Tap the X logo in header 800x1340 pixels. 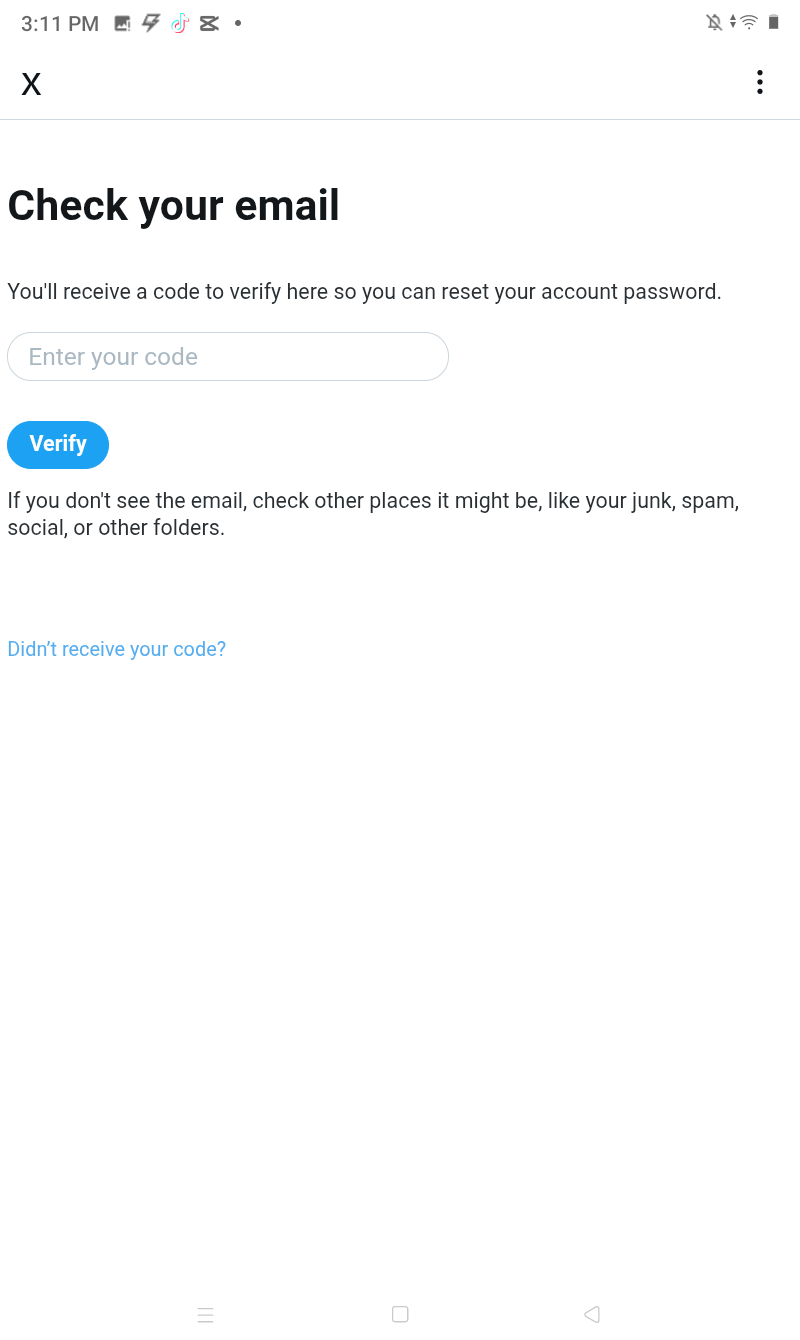(31, 84)
